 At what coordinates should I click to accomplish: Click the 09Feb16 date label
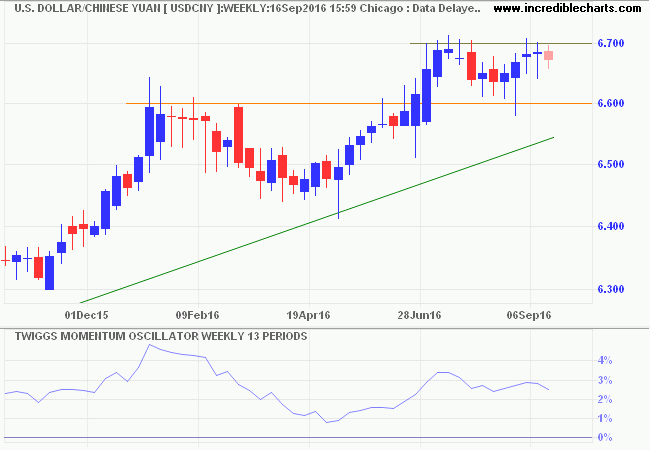pos(197,316)
